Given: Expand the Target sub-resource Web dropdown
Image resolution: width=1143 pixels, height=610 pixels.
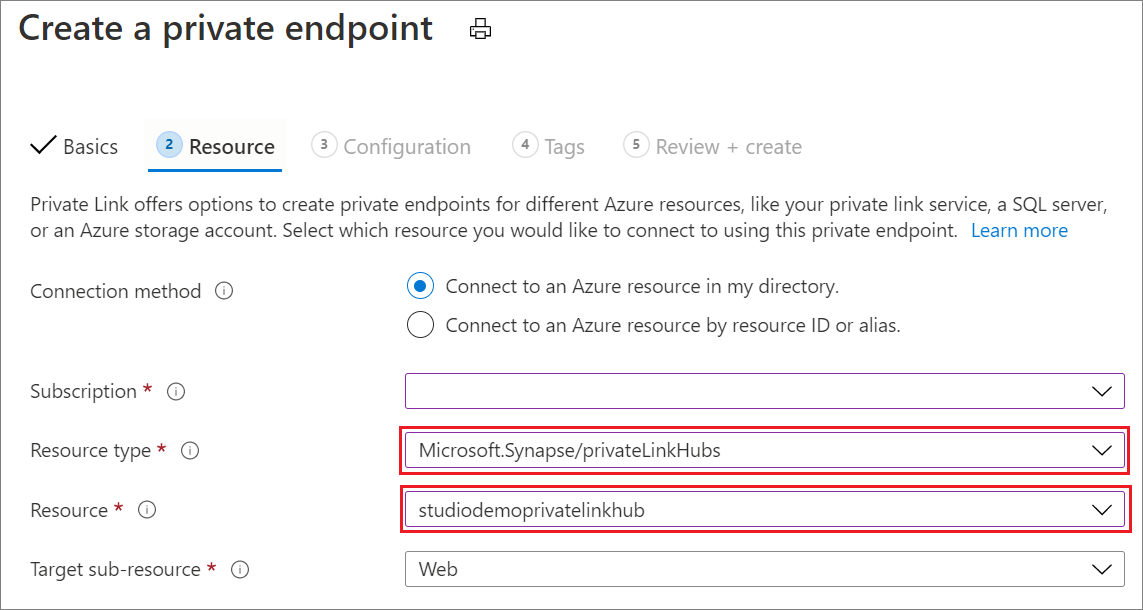Looking at the screenshot, I should click(764, 570).
